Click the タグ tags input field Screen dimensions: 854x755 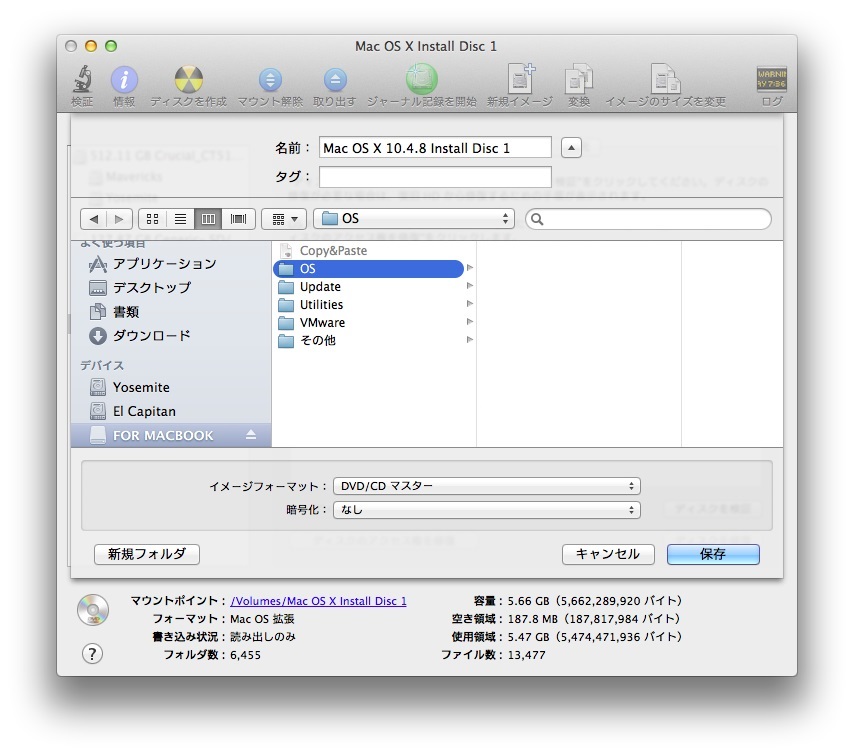pyautogui.click(x=435, y=177)
